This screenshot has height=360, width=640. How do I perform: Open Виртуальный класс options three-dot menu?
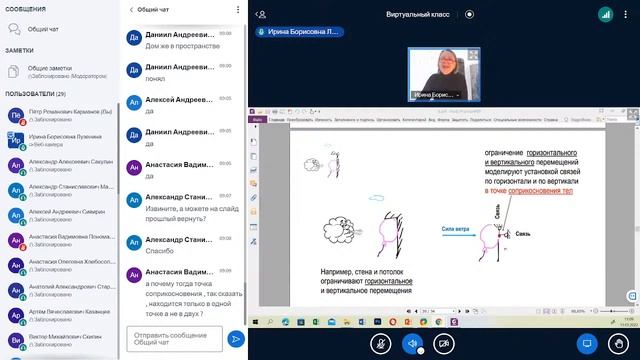pos(625,15)
